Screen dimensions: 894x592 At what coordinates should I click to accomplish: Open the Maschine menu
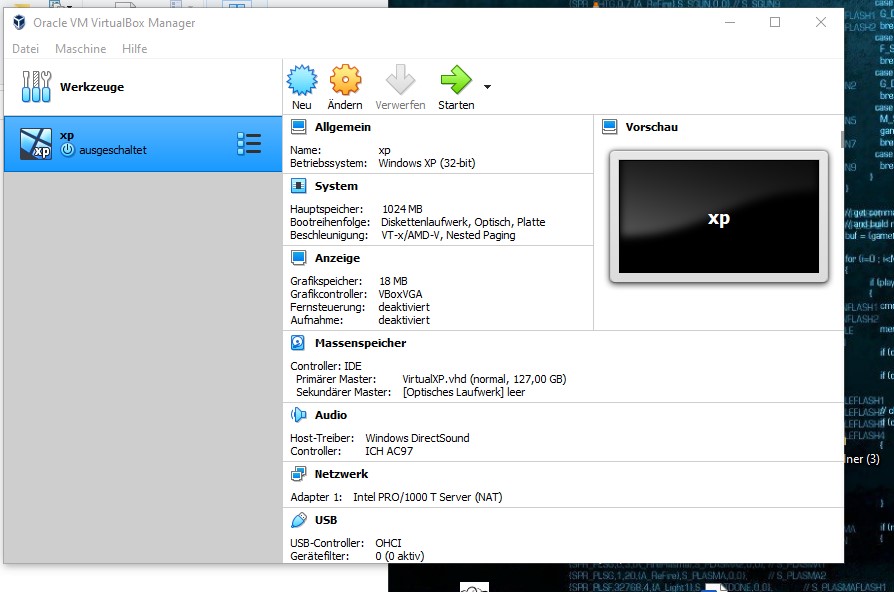pos(80,49)
